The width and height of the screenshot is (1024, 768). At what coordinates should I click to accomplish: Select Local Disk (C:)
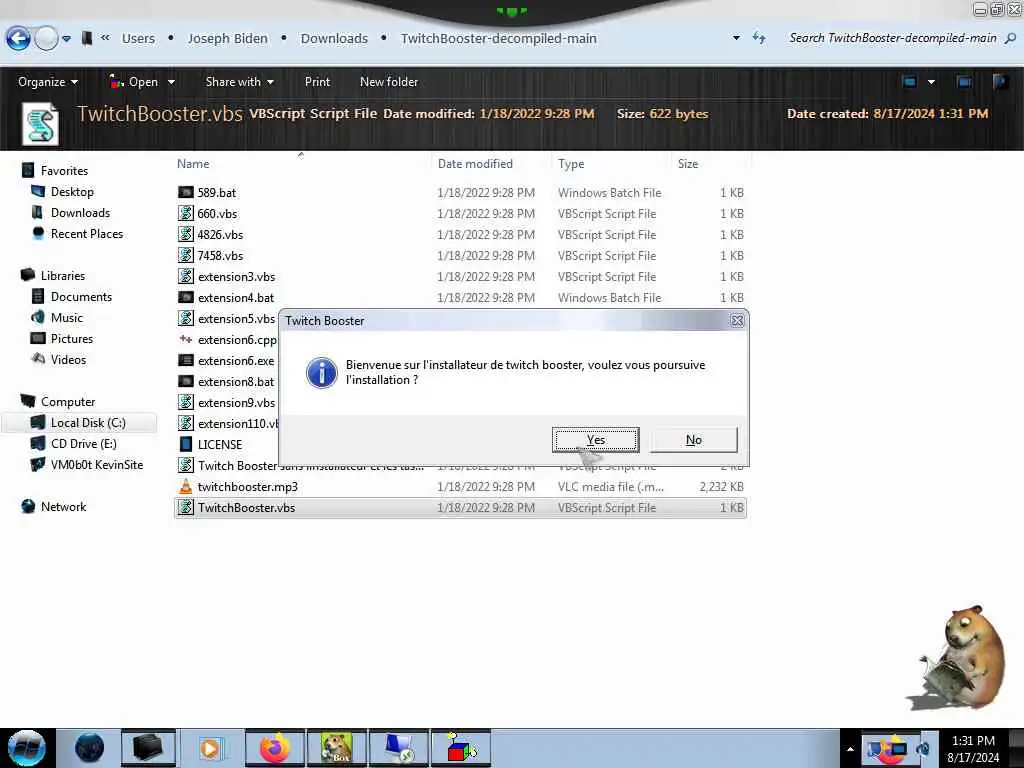pyautogui.click(x=88, y=423)
